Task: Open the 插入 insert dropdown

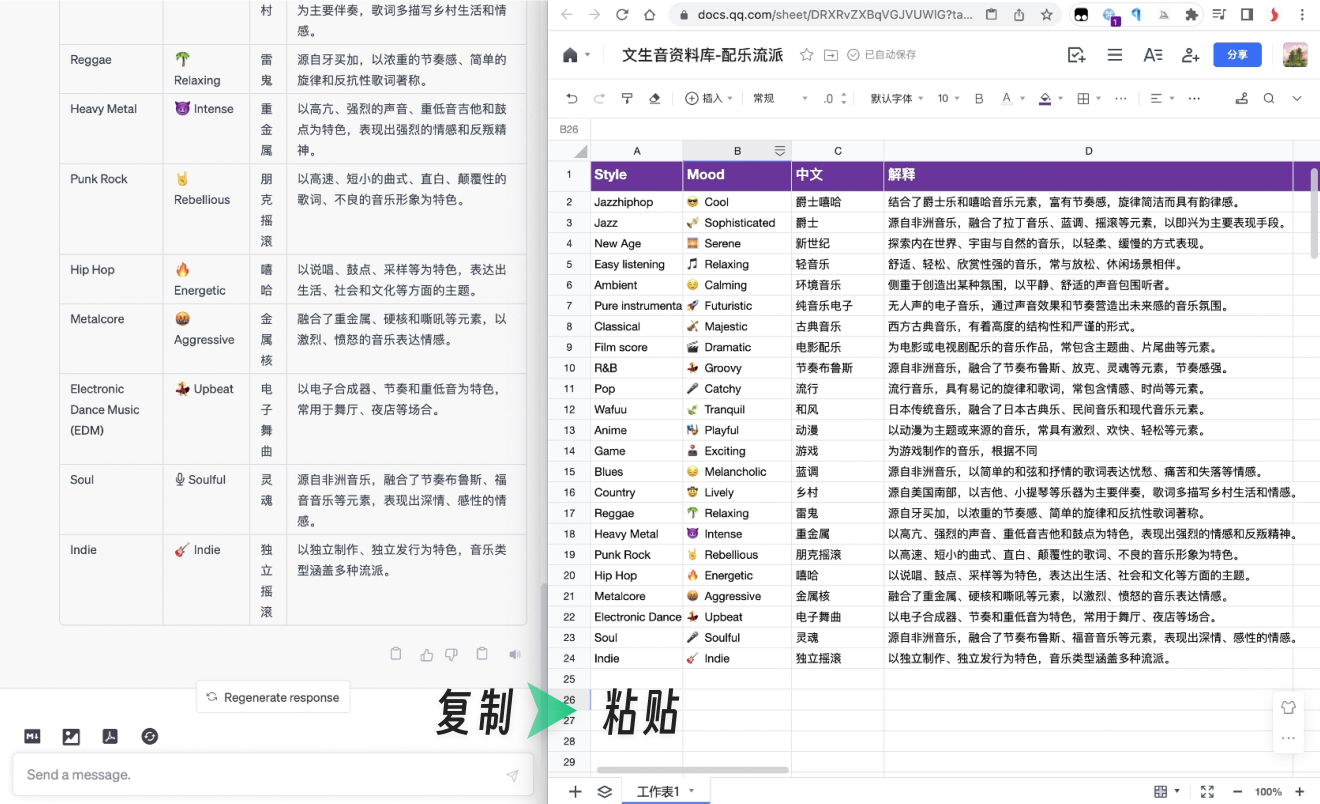Action: tap(709, 98)
